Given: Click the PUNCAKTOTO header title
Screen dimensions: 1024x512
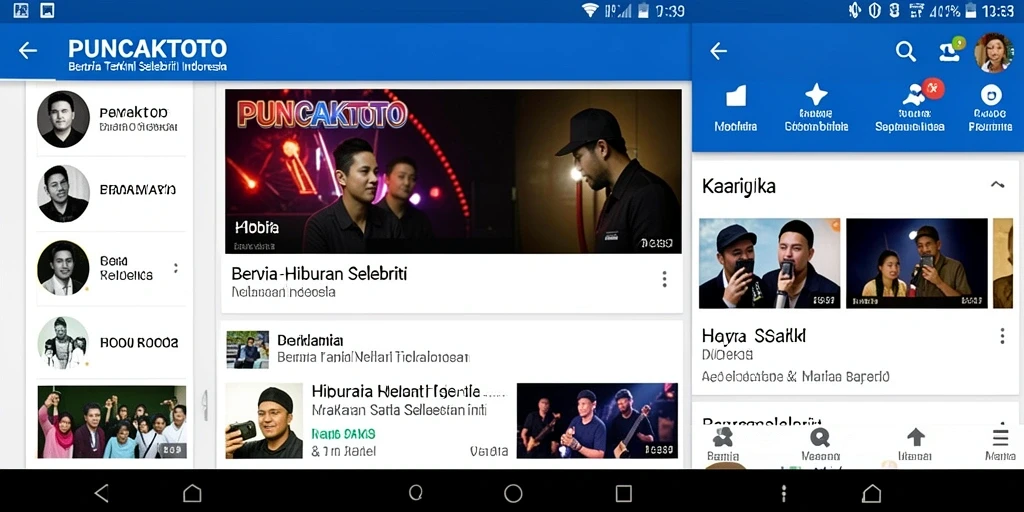Looking at the screenshot, I should click(x=148, y=48).
